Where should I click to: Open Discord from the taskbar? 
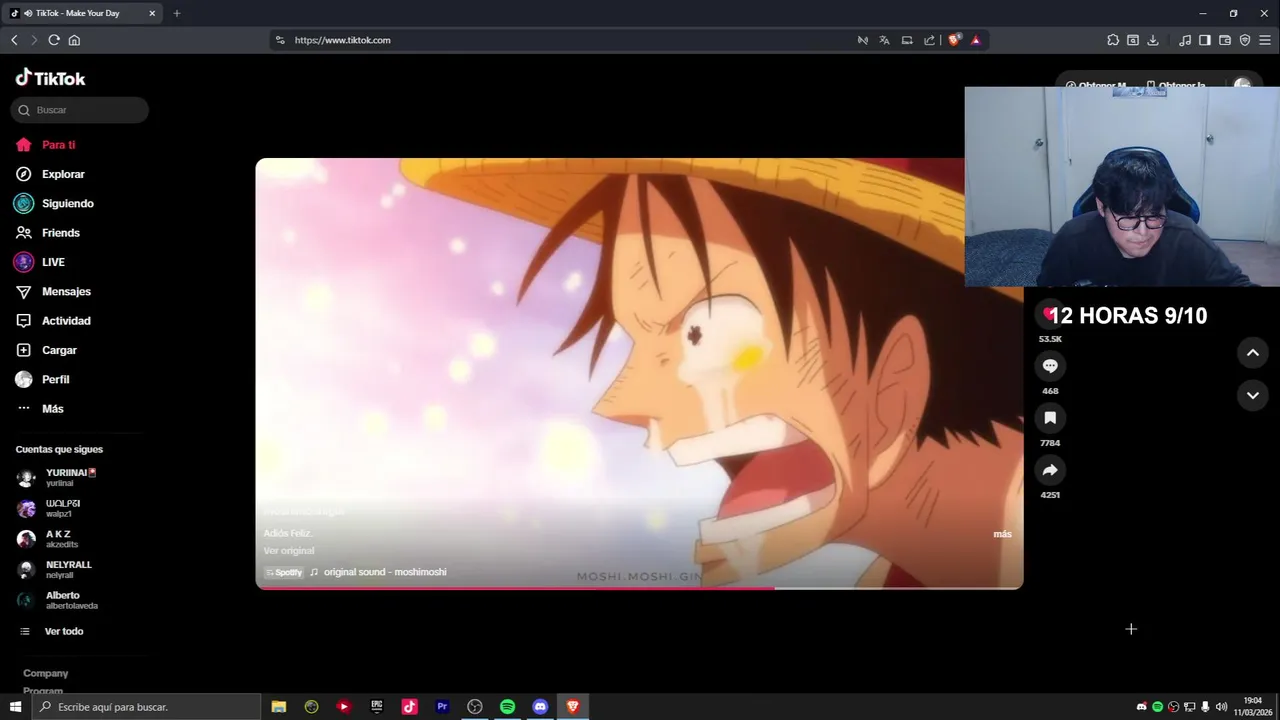point(540,707)
